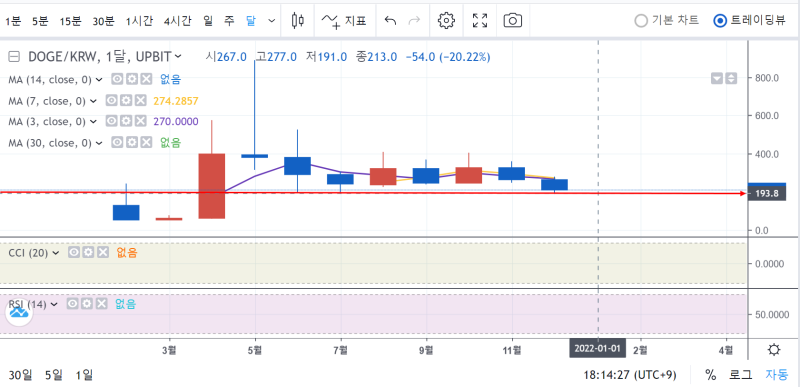Set date range to 5일
This screenshot has width=800, height=387.
55,375
